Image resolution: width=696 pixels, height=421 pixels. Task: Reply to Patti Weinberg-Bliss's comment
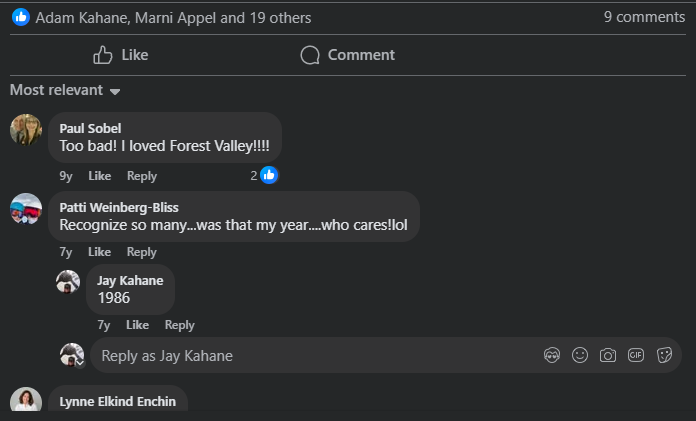pyautogui.click(x=142, y=252)
